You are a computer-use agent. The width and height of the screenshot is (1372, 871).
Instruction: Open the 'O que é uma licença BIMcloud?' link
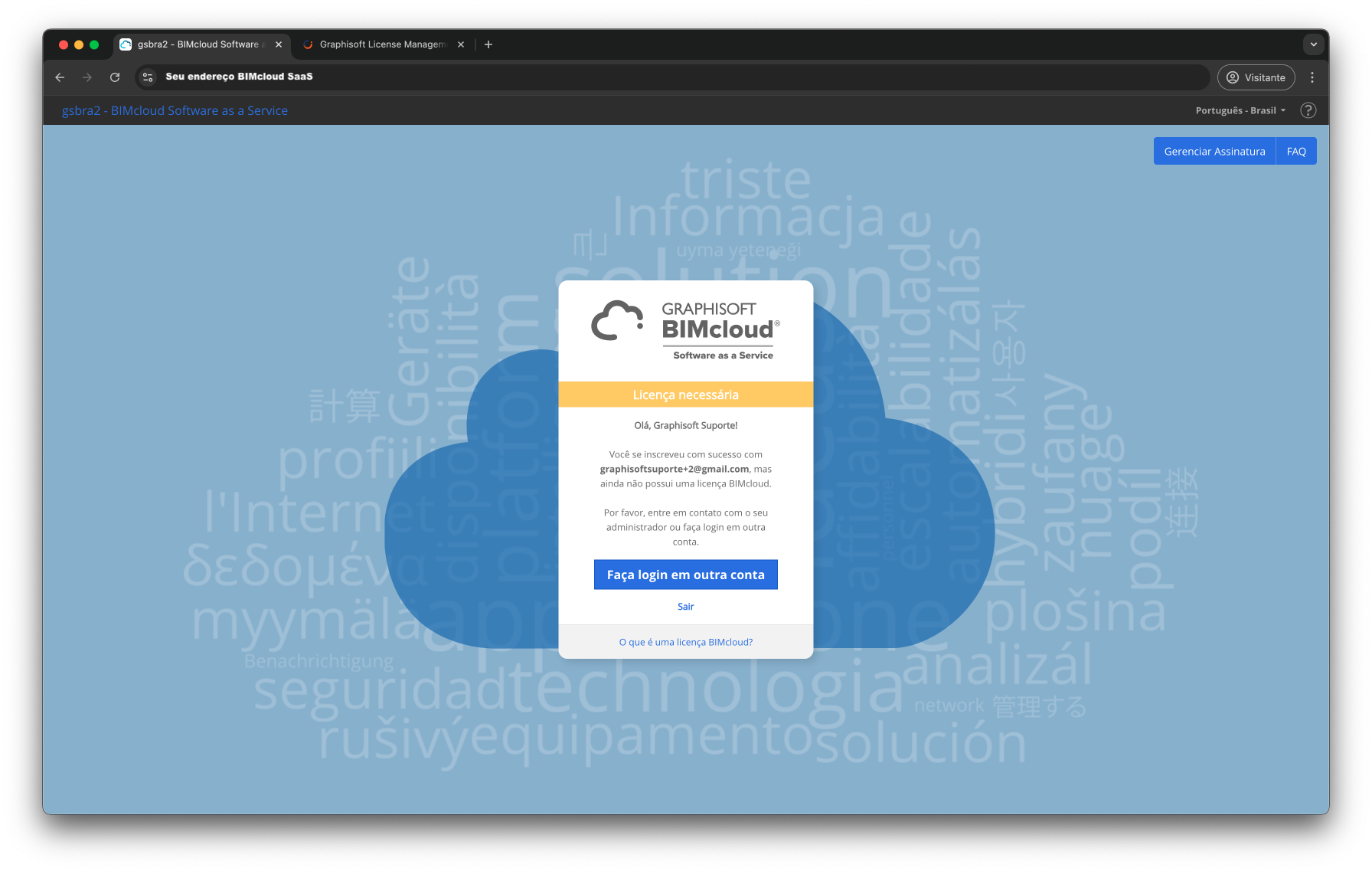tap(686, 642)
